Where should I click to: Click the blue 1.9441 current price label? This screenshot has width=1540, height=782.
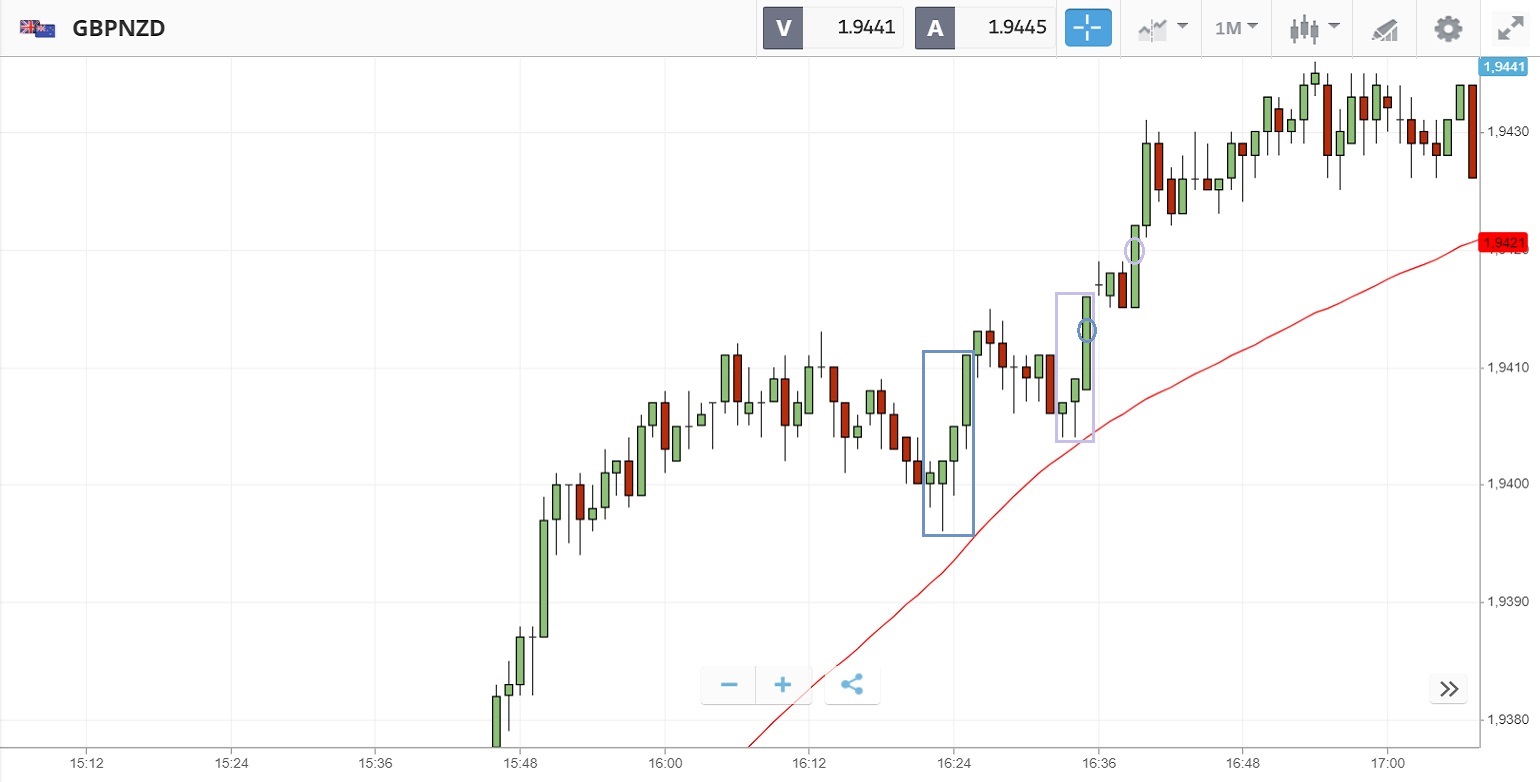click(x=1503, y=67)
